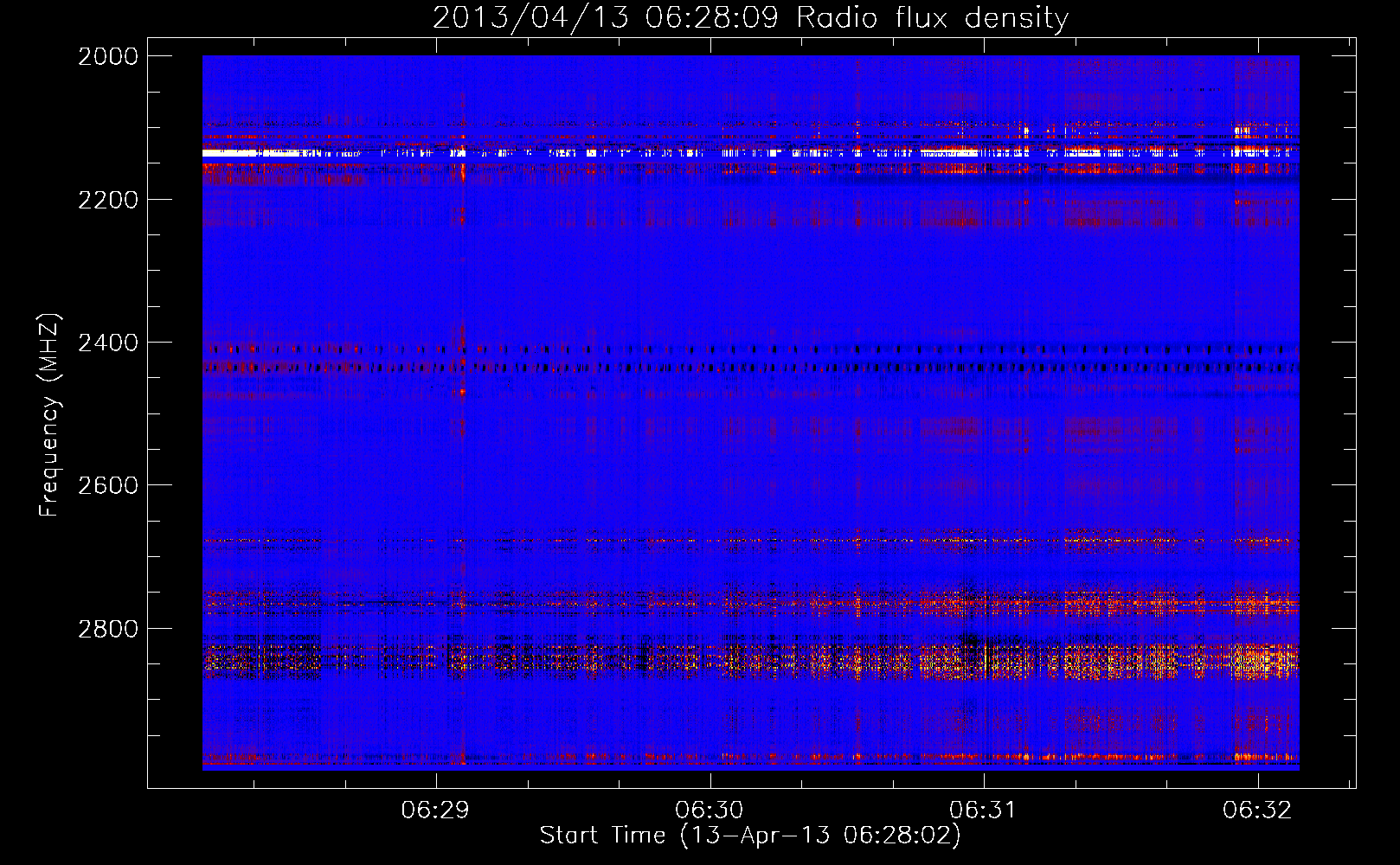Click the 2600 frequency axis label

tap(108, 485)
